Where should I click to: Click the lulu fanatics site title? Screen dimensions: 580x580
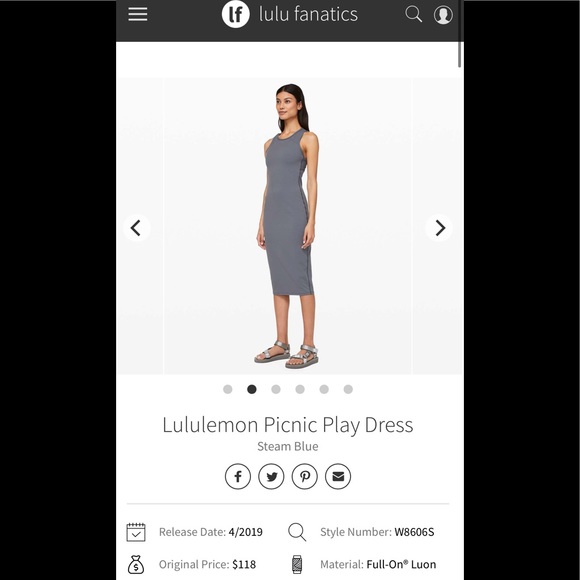click(308, 14)
